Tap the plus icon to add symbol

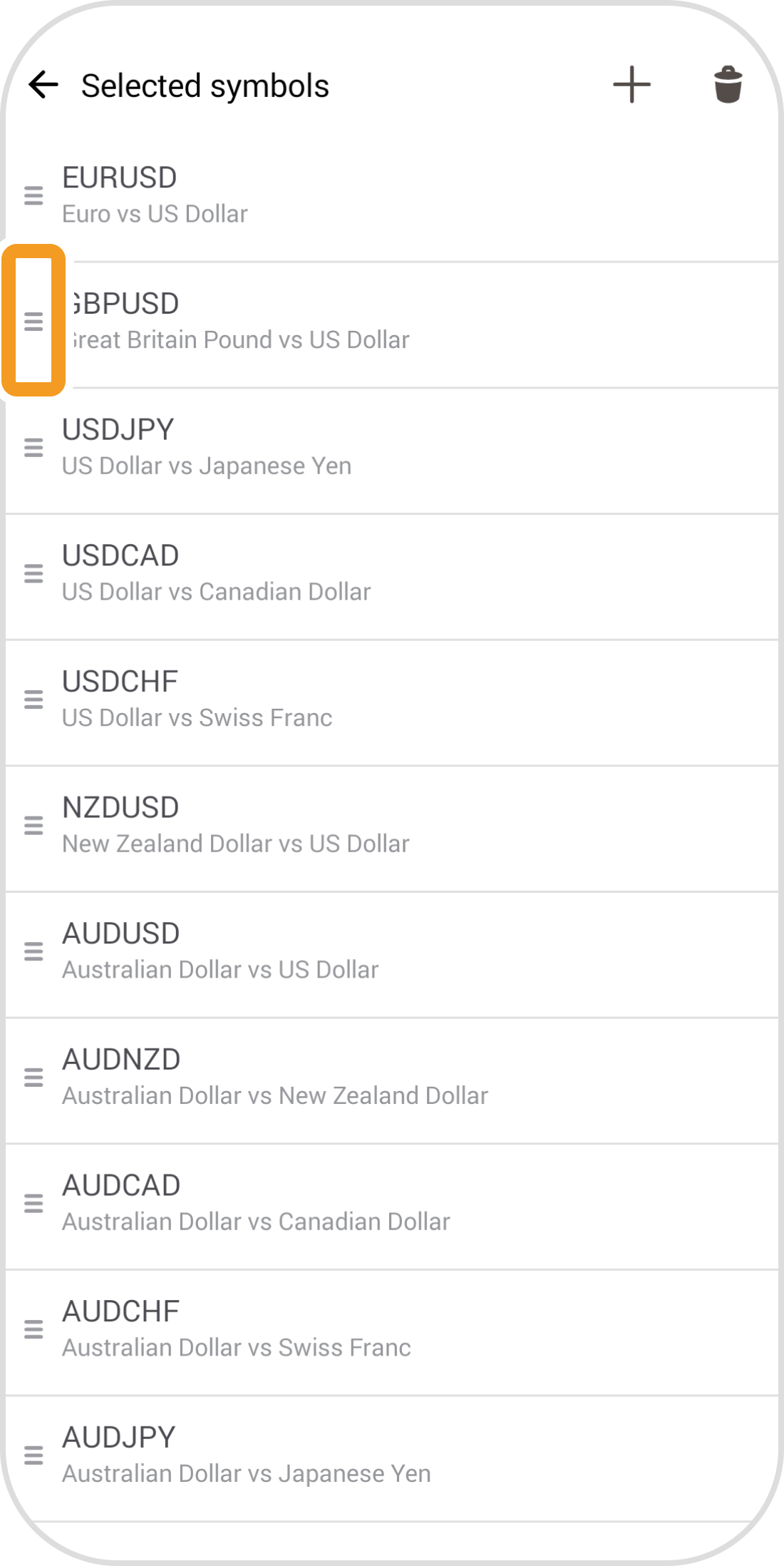(631, 85)
